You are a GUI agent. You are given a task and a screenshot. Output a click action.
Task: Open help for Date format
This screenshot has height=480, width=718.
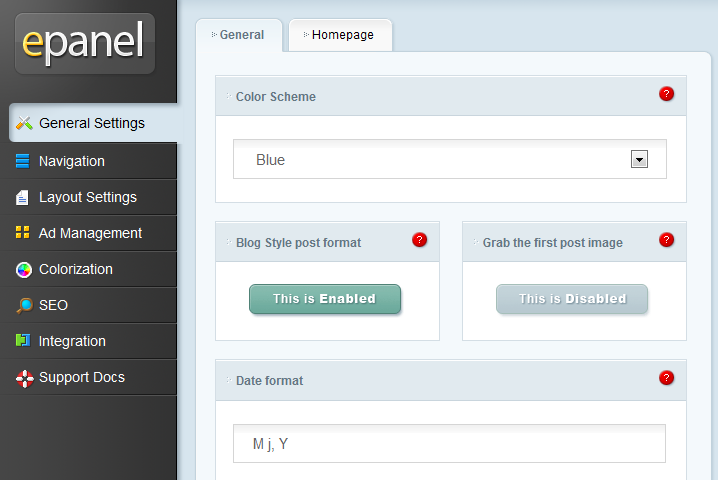point(666,378)
